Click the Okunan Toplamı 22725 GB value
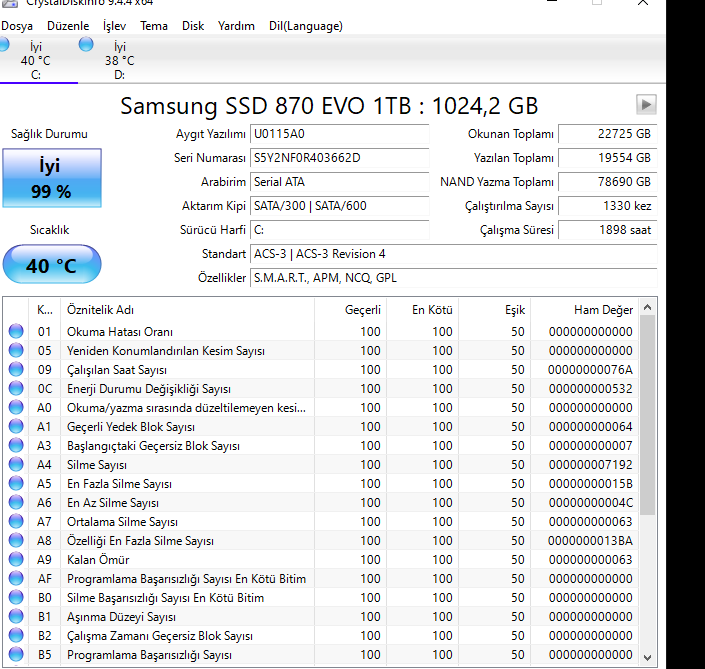The image size is (705, 669). 607,134
